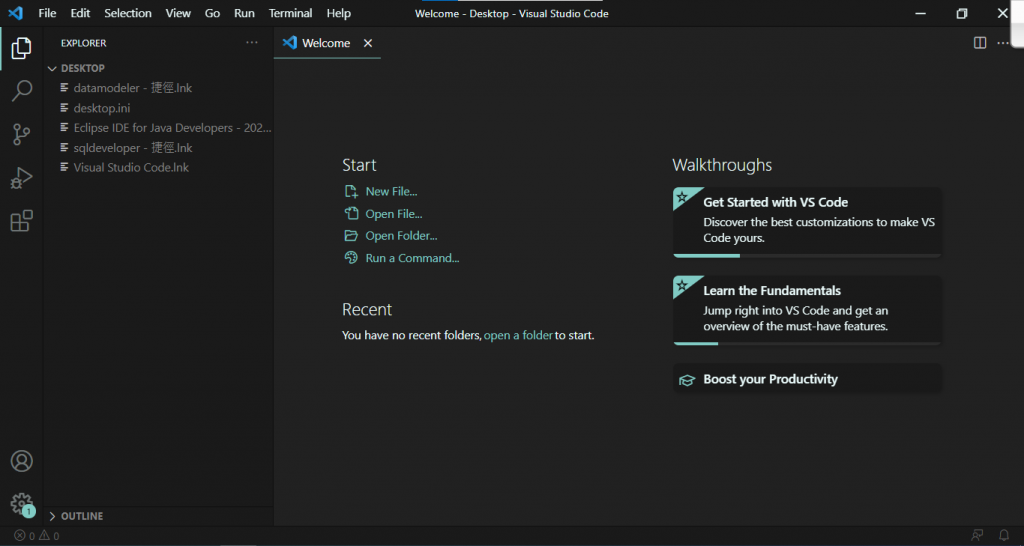Image resolution: width=1024 pixels, height=546 pixels.
Task: Click the New File icon under Start
Action: pos(351,191)
